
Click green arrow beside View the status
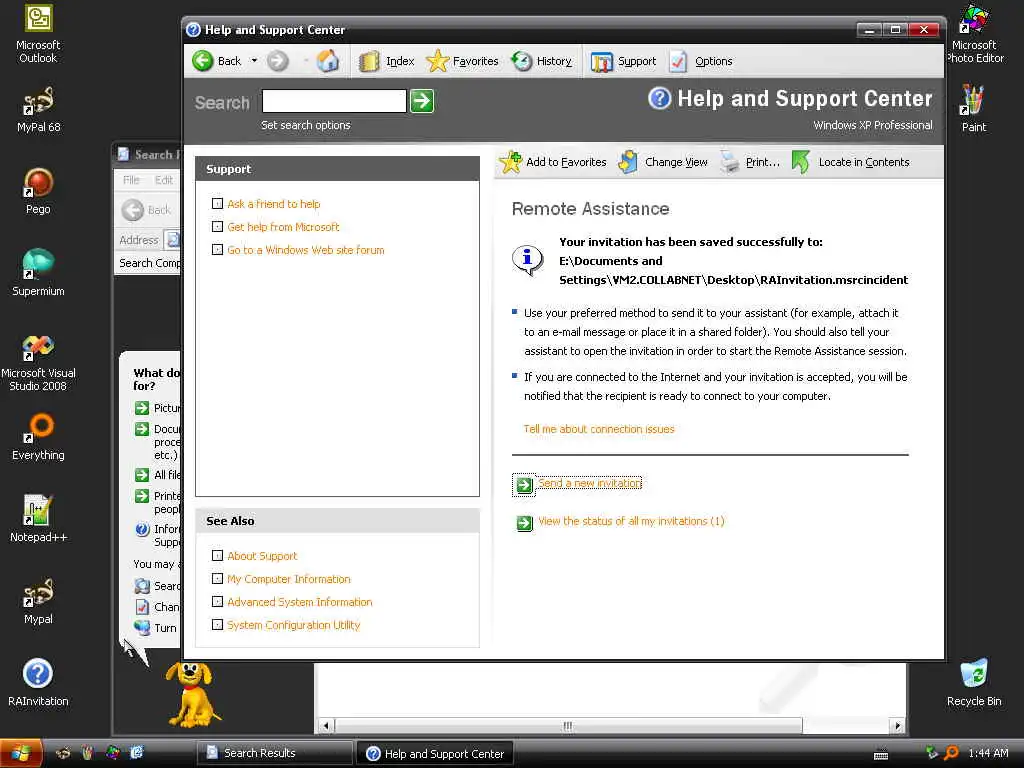524,523
